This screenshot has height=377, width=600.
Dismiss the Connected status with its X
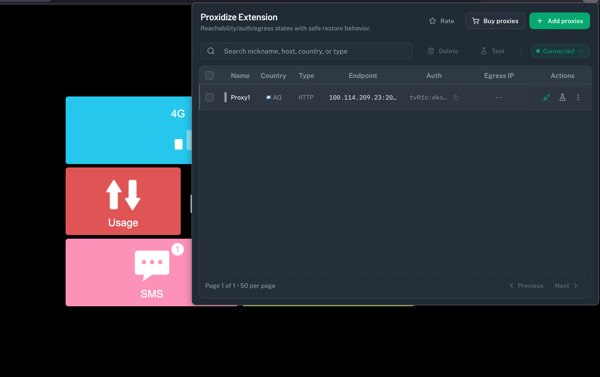581,51
